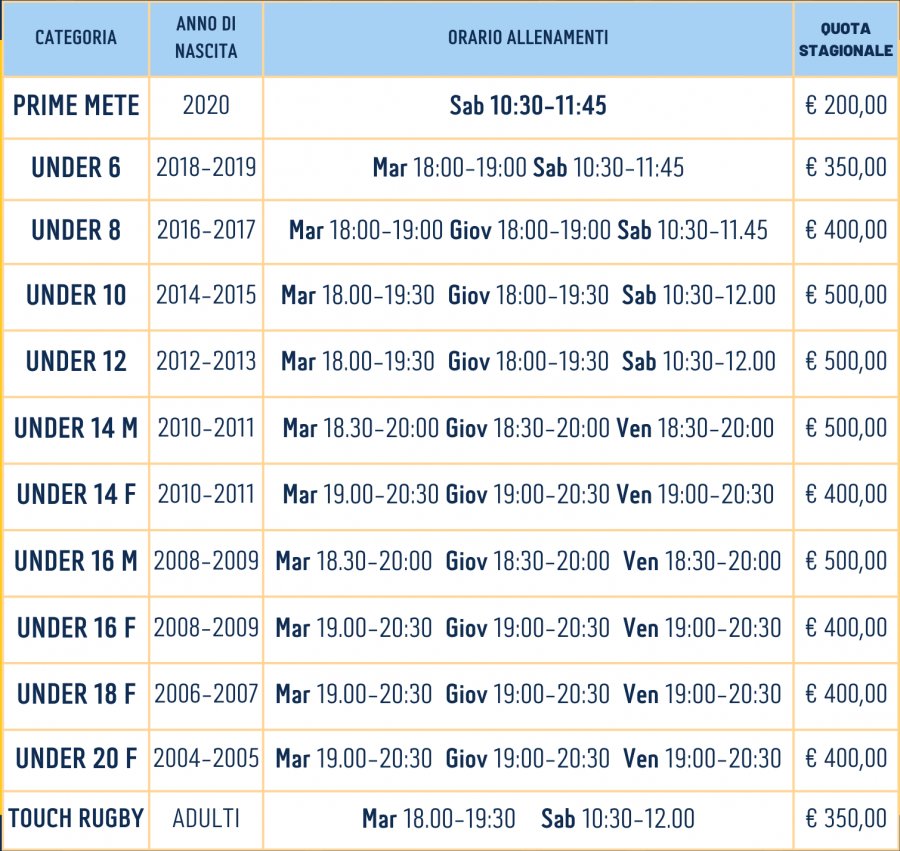Click the CATEGORIA column header
The width and height of the screenshot is (900, 851).
[76, 38]
